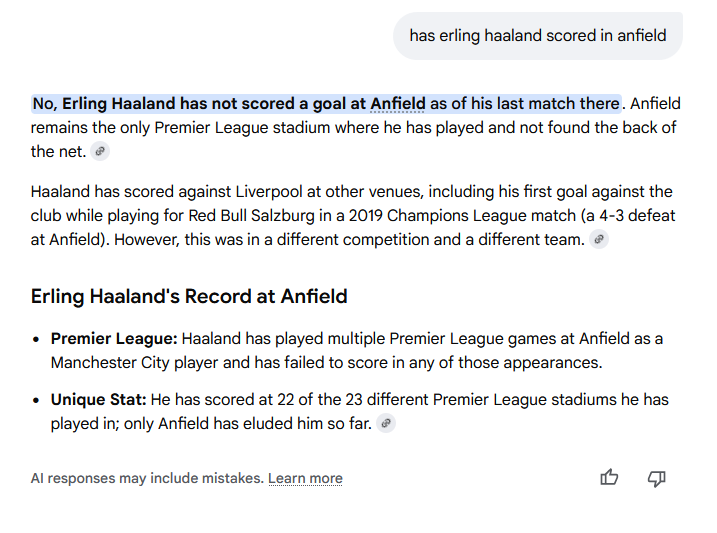Click the dotted-underlined "Anfield" term in the highlighted sentence
The height and width of the screenshot is (533, 717).
pos(398,104)
